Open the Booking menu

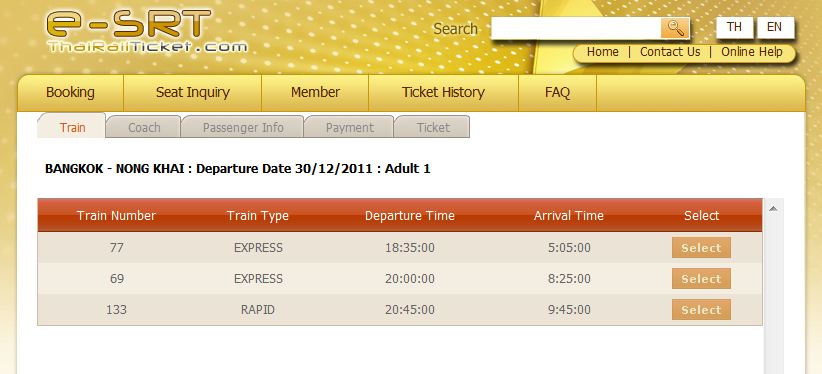(70, 93)
